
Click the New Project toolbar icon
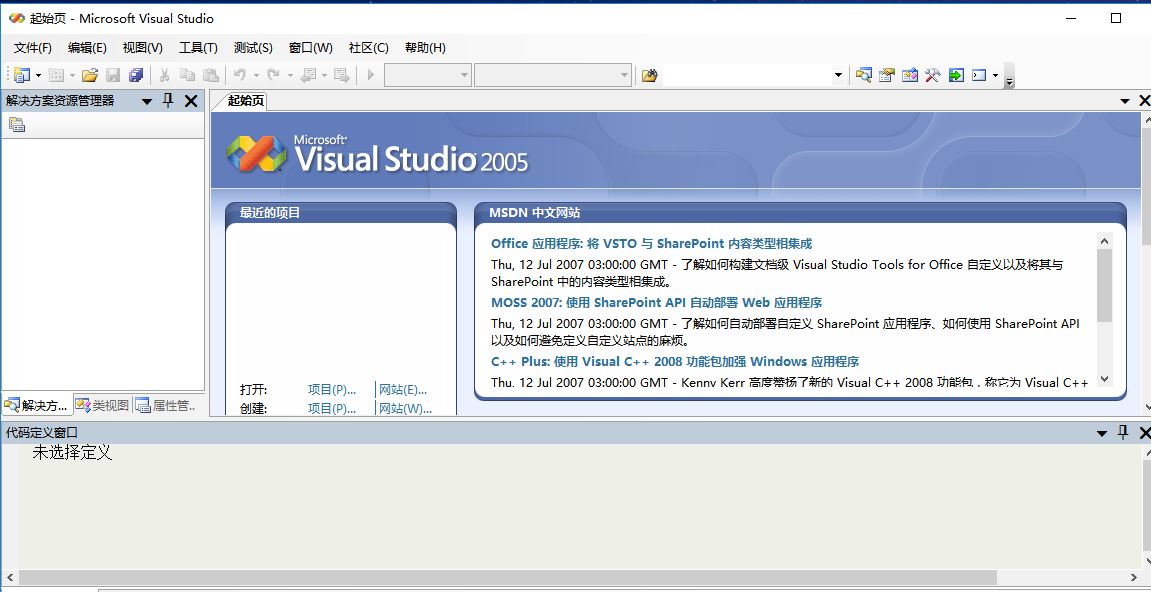coord(21,75)
